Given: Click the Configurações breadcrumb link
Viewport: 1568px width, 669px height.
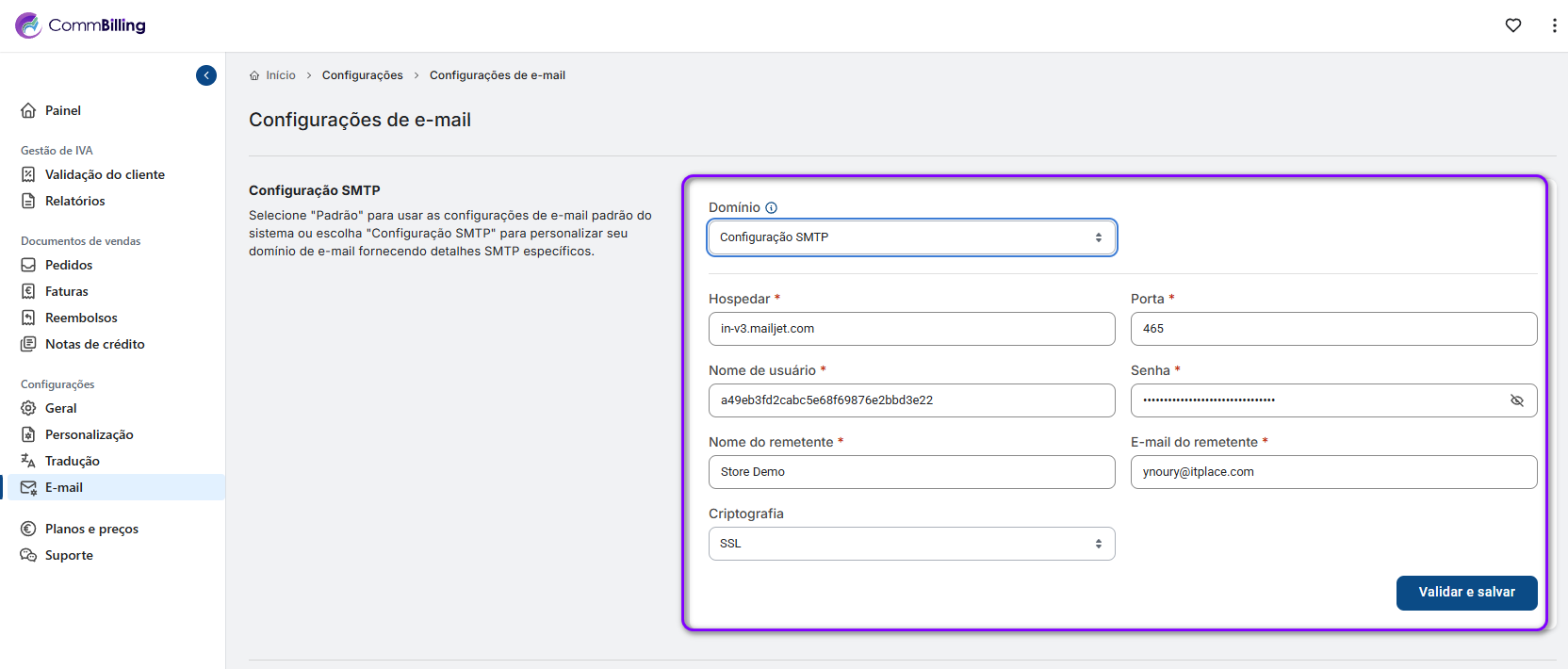Looking at the screenshot, I should (362, 75).
